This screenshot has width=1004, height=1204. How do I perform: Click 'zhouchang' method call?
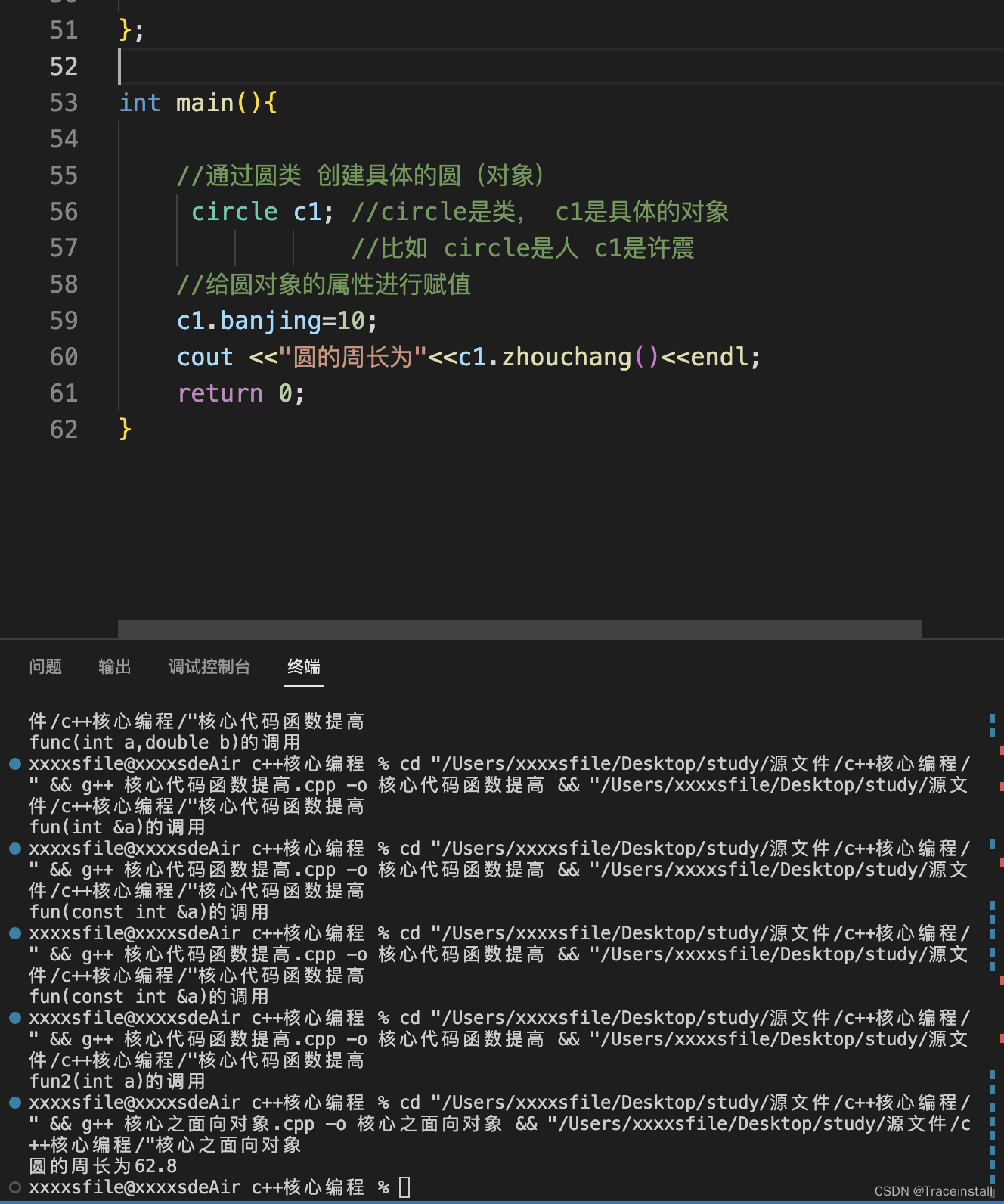coord(566,357)
